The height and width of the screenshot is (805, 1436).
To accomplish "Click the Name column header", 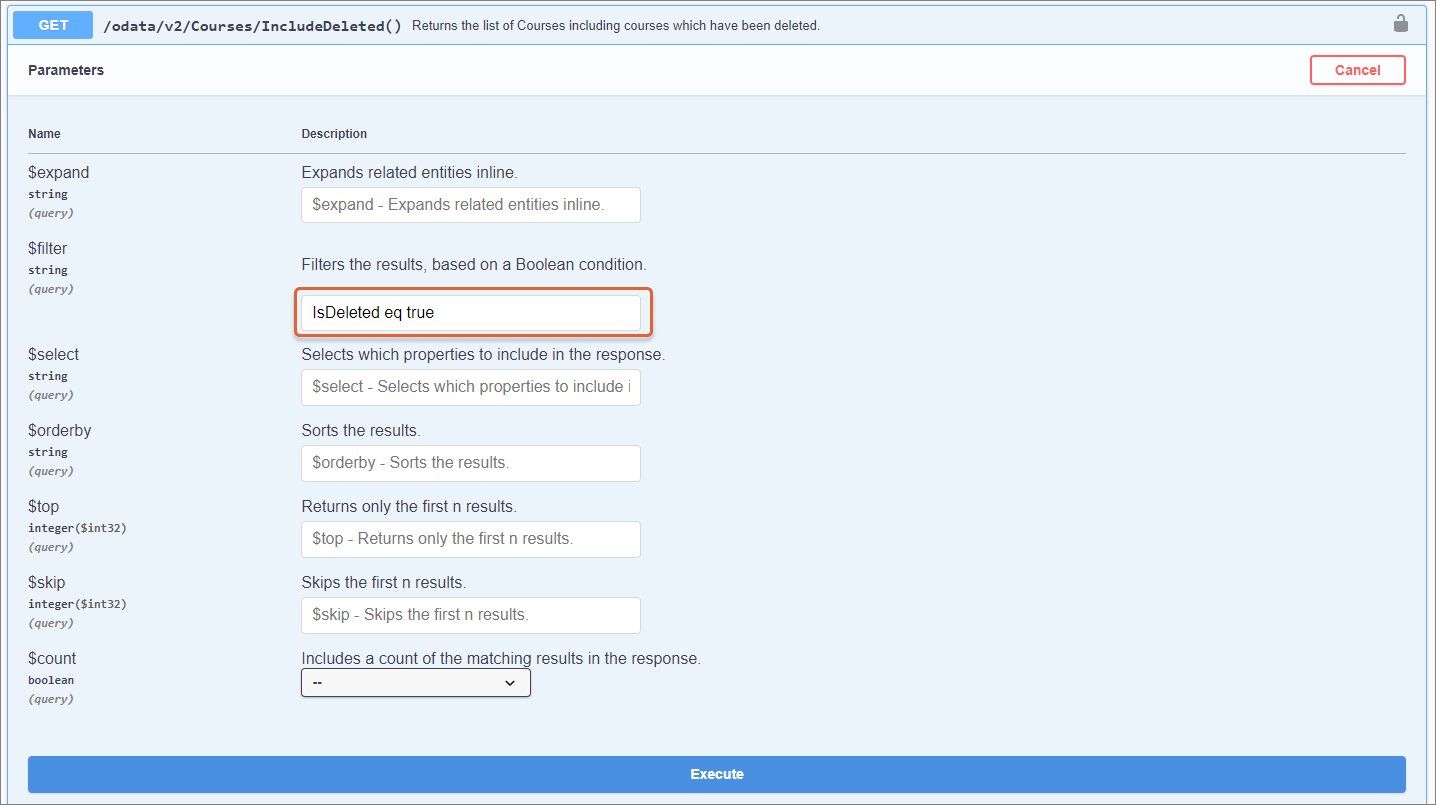I will (x=44, y=134).
